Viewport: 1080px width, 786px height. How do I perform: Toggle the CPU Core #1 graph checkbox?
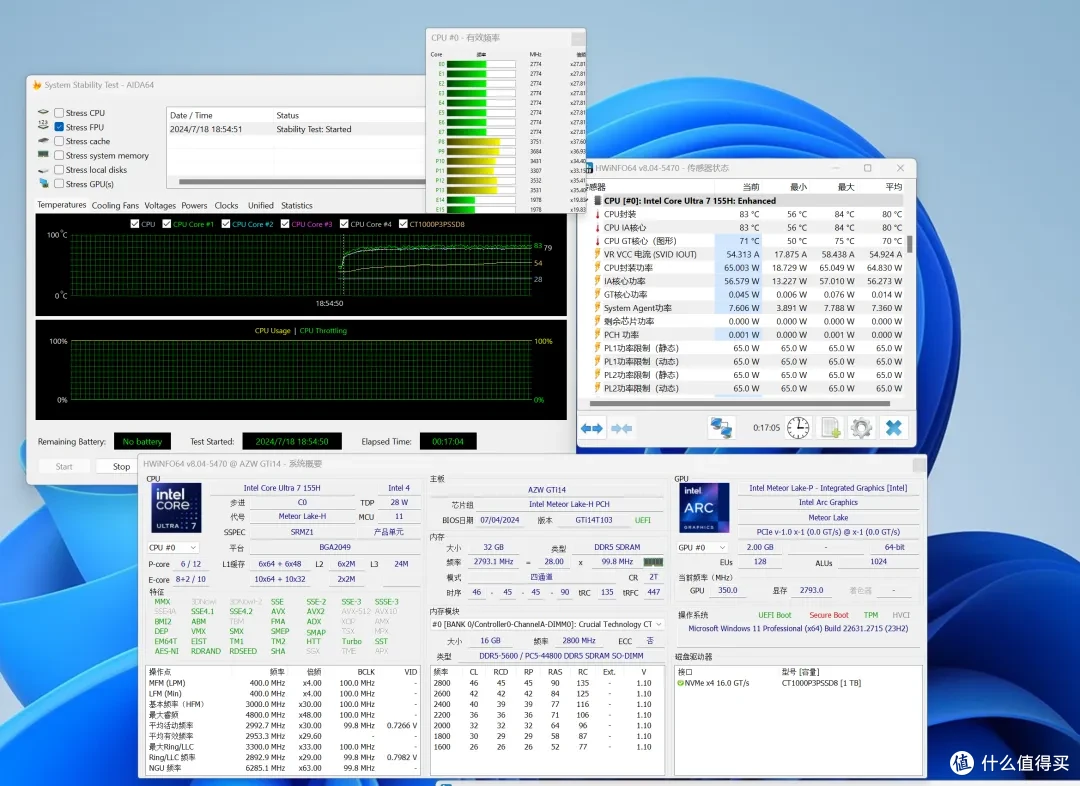click(167, 224)
